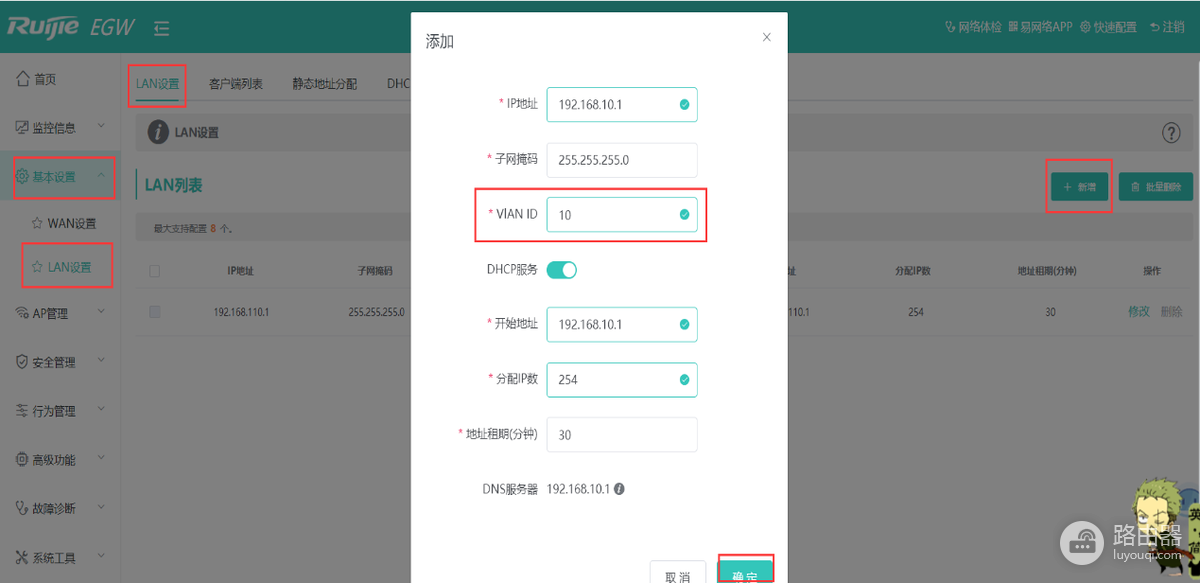Open 网络体验 in the top bar

973,27
